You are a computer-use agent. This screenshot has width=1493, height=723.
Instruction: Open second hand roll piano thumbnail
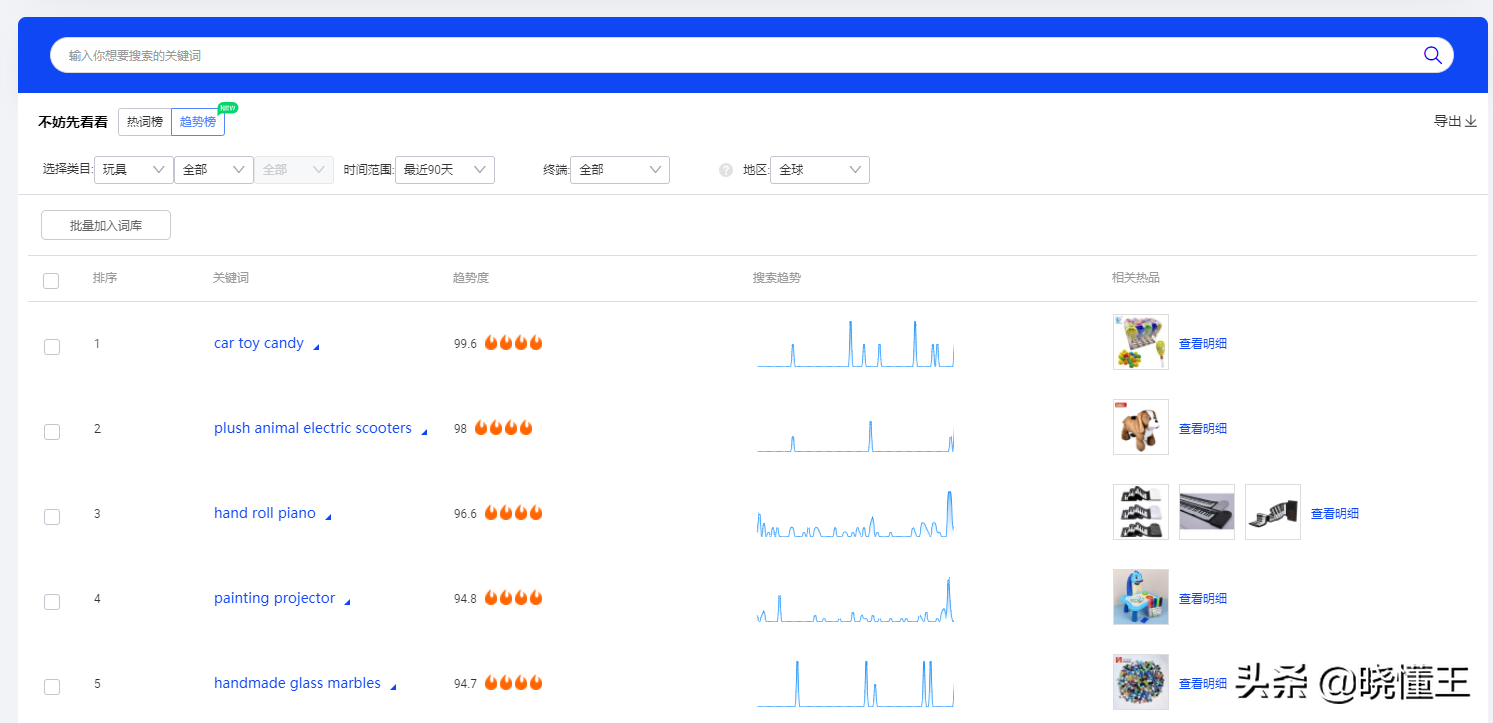(x=1207, y=512)
